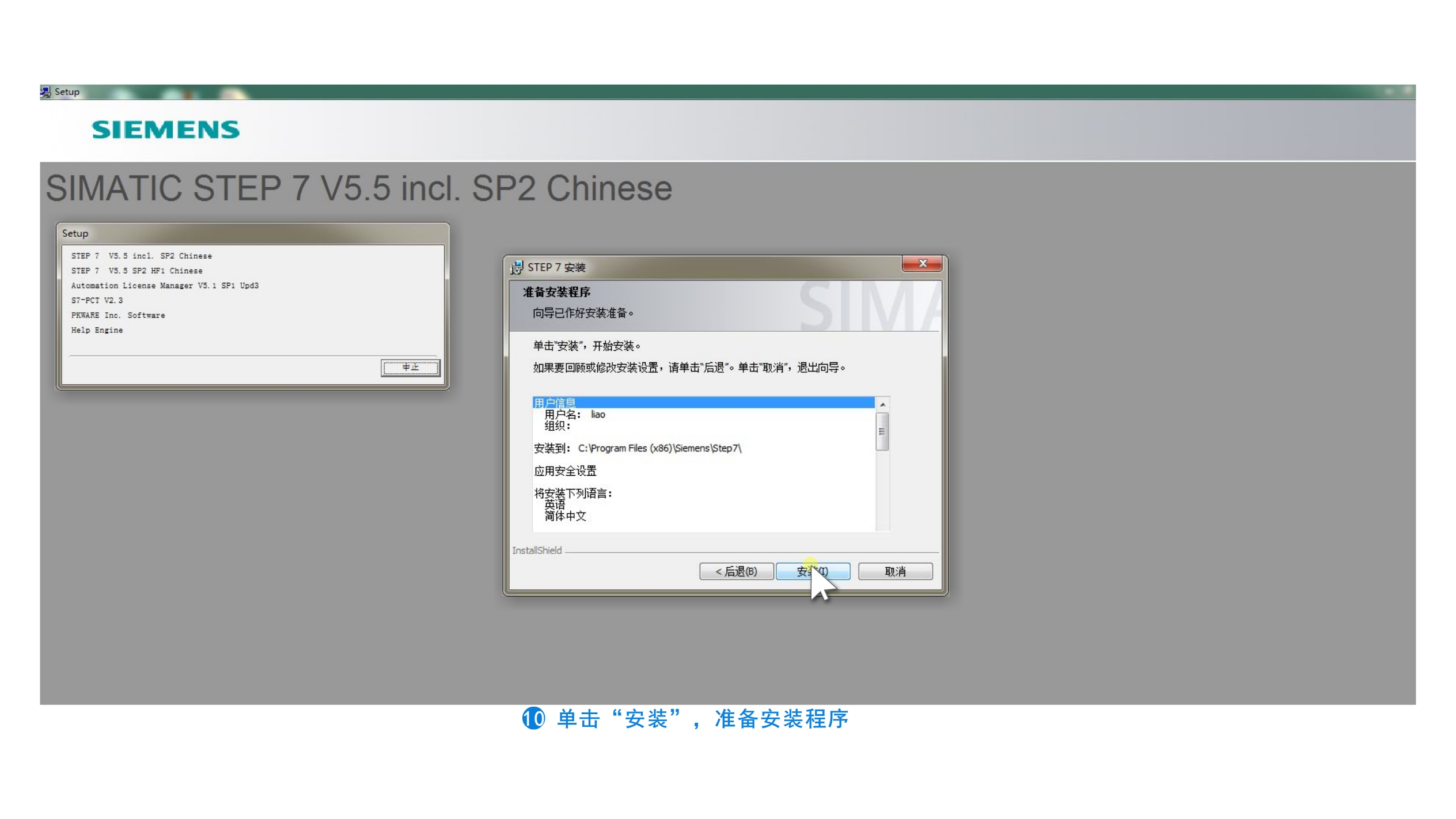Select the highlighted 用户信息 row
This screenshot has width=1456, height=819.
pyautogui.click(x=703, y=402)
